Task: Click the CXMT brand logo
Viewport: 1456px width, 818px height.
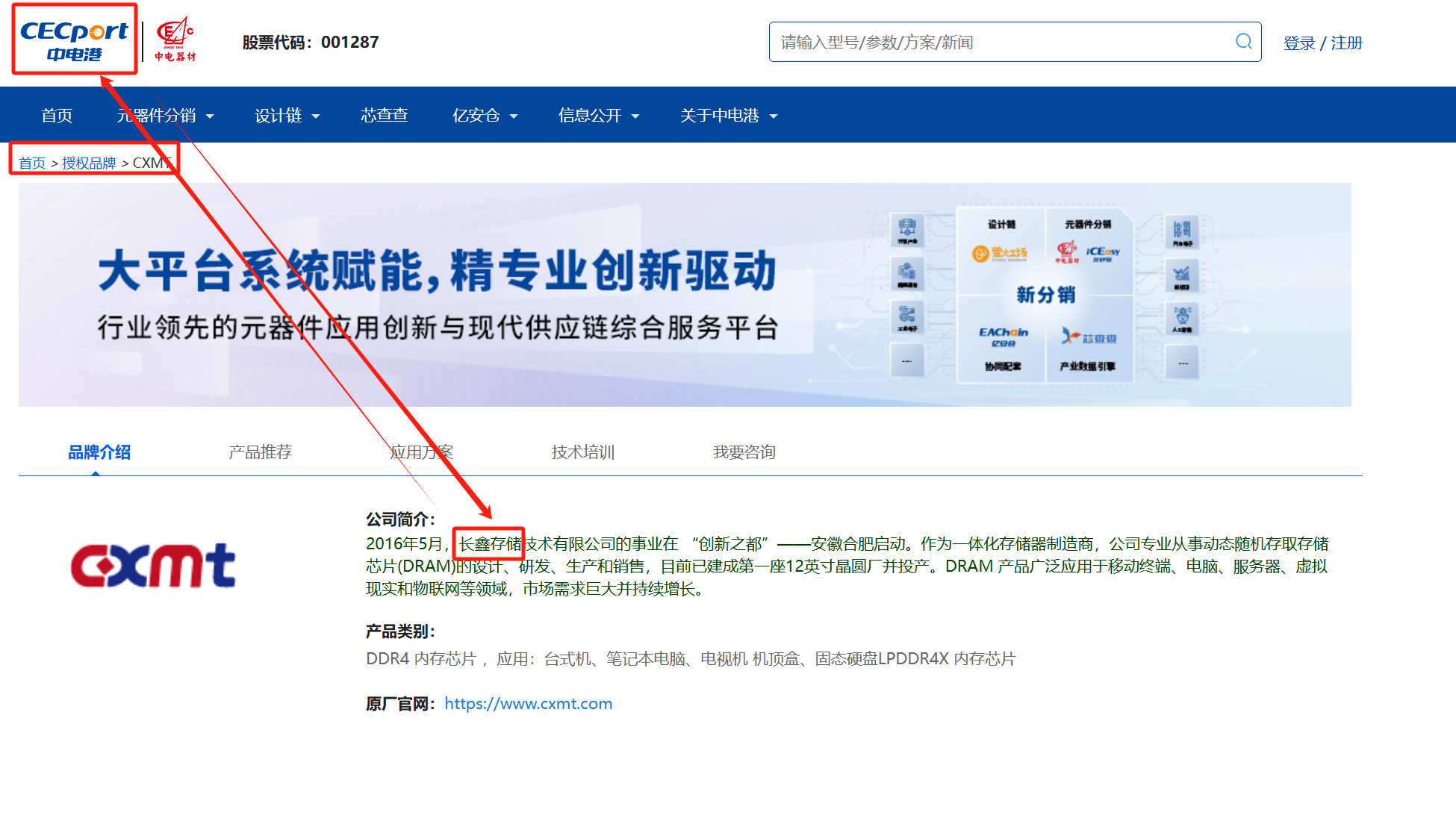Action: [153, 565]
